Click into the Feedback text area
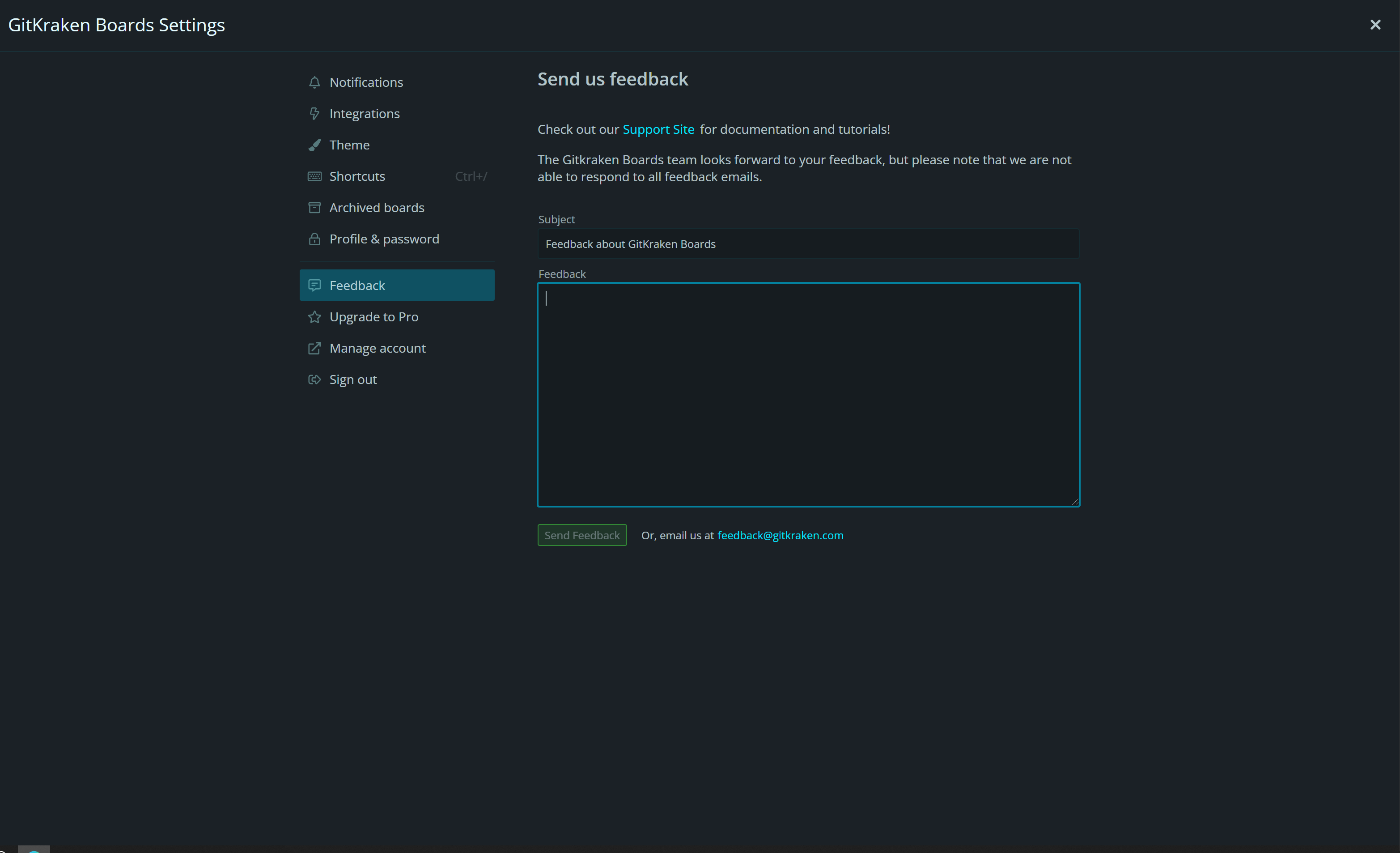 (808, 395)
